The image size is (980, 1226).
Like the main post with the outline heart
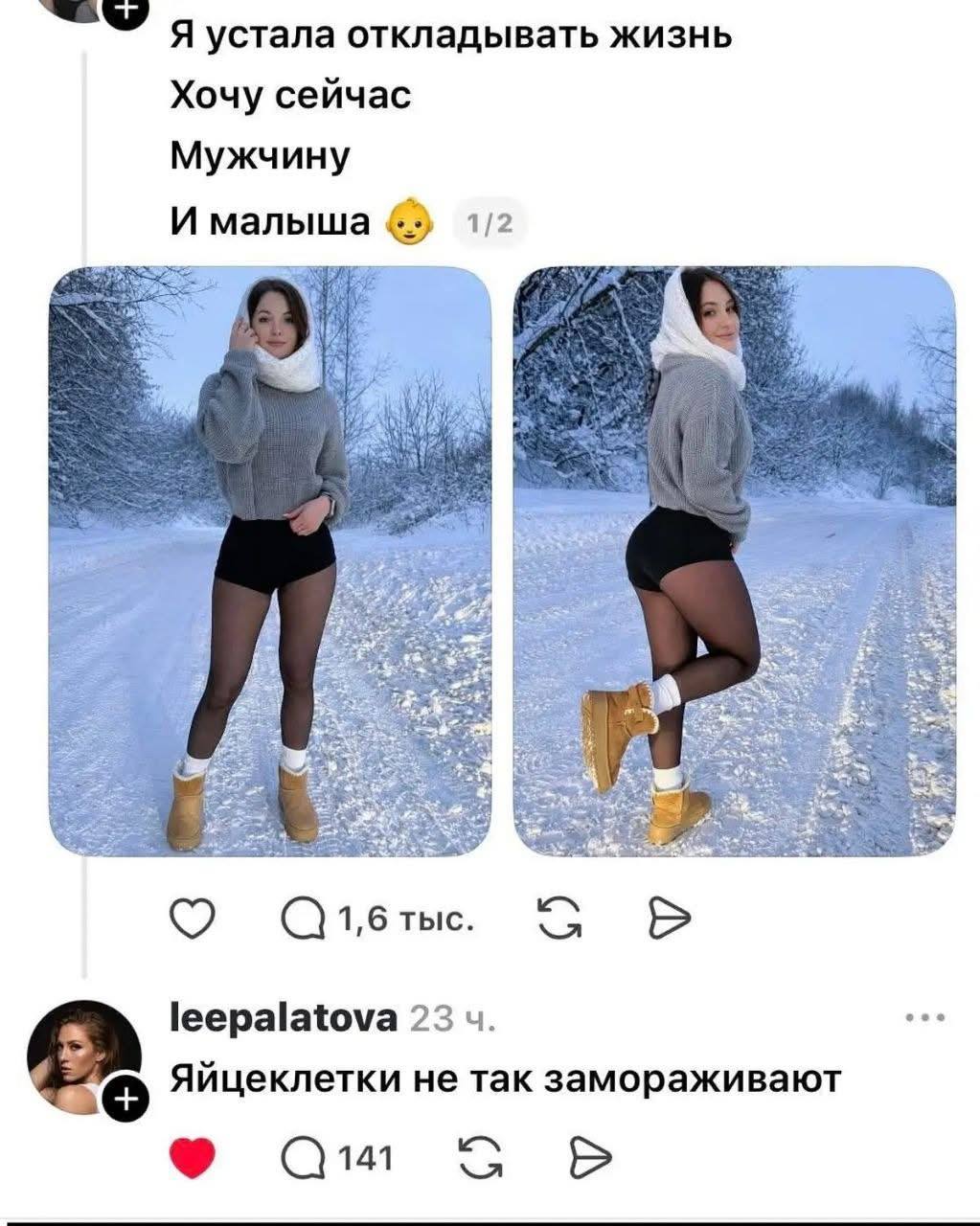[193, 919]
